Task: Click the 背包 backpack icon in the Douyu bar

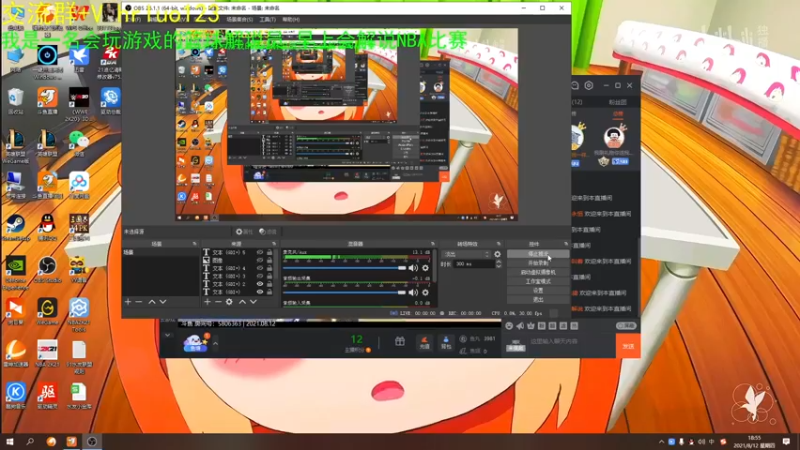Action: tap(446, 342)
